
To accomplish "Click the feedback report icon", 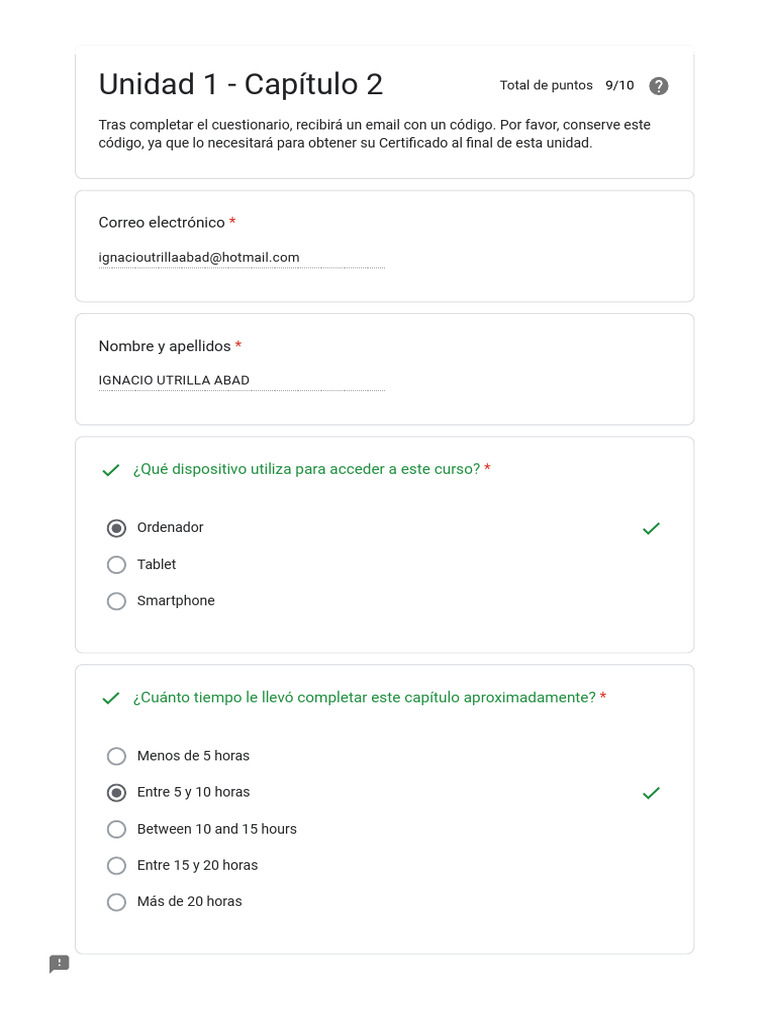I will coord(60,964).
